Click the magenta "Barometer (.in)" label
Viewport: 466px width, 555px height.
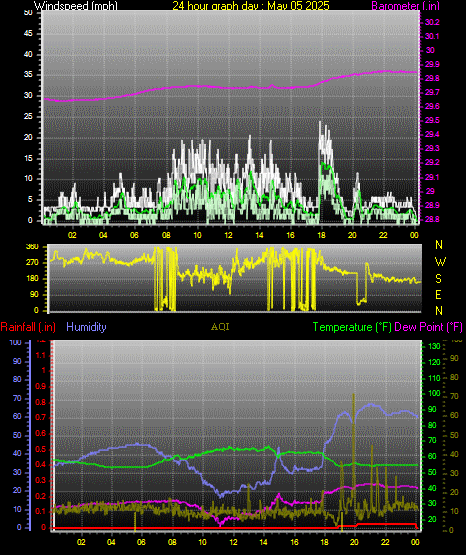tap(405, 6)
